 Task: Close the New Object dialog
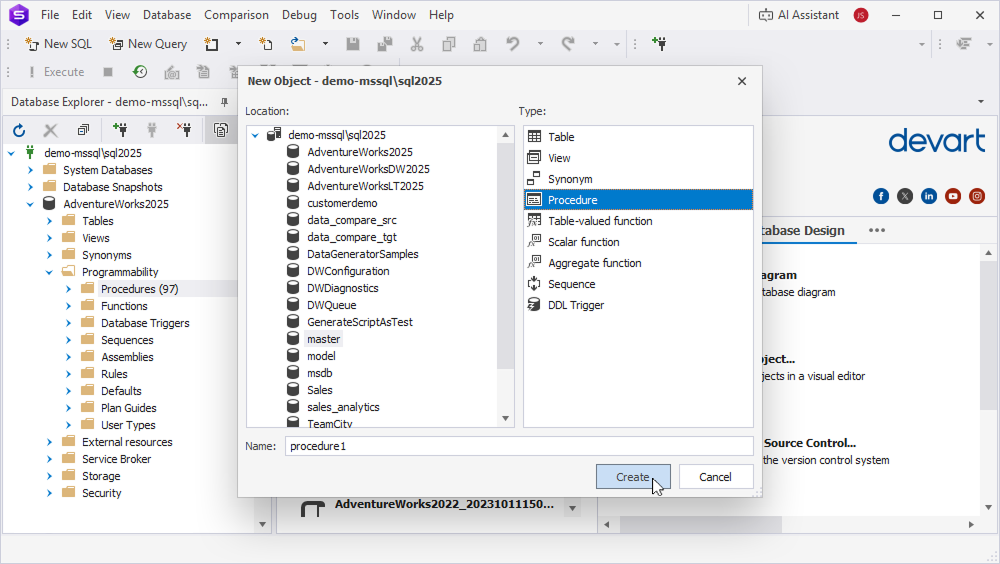tap(742, 81)
